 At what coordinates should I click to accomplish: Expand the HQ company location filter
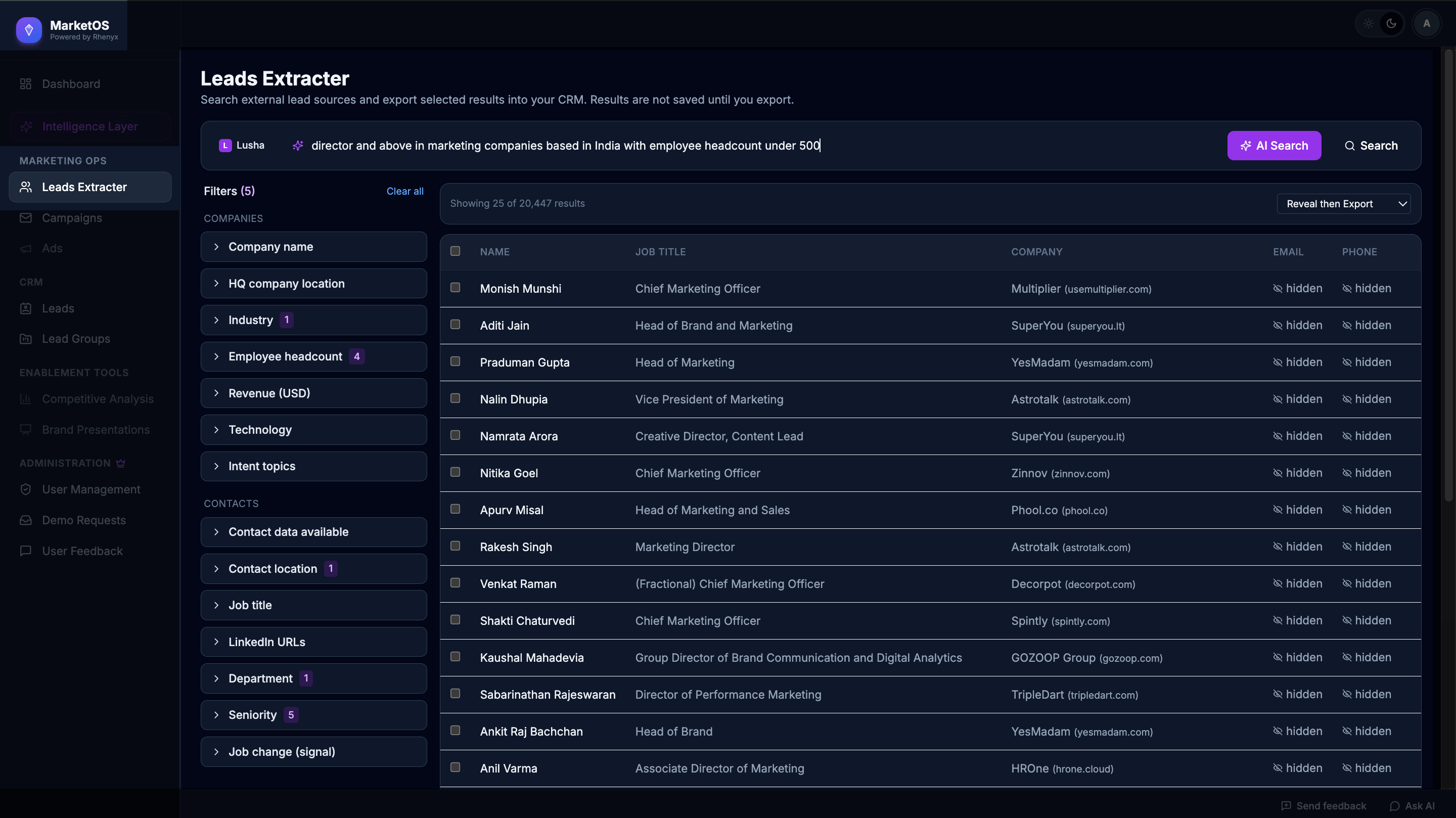[313, 283]
